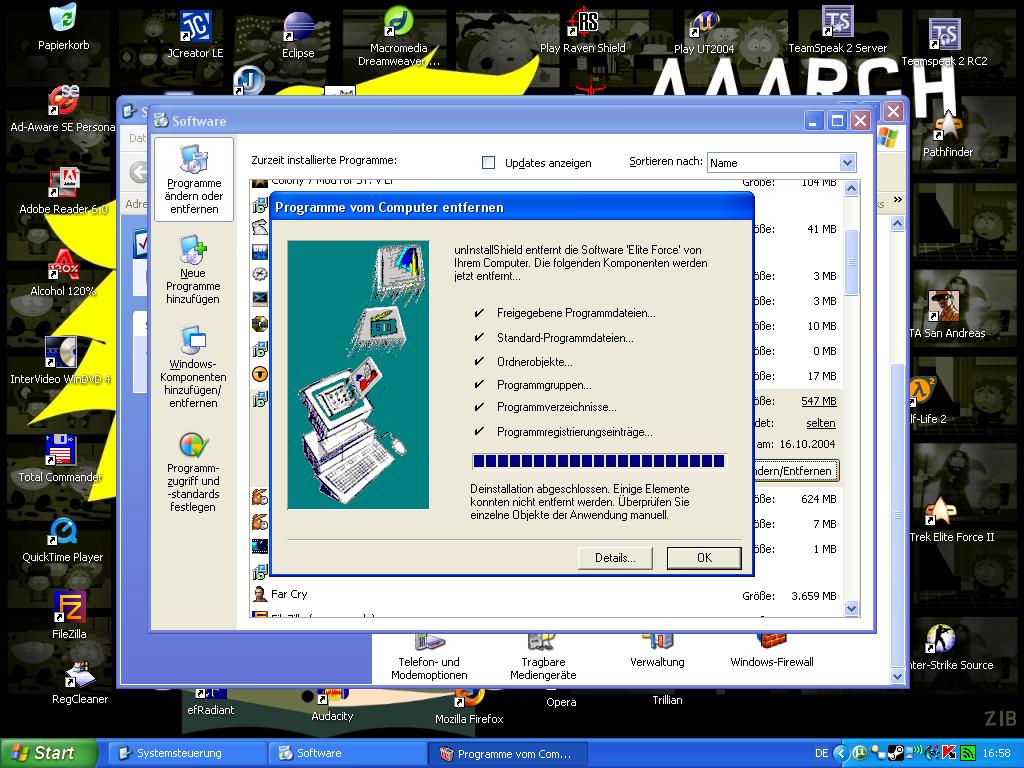Open Ad-Aware SE Personal desktop icon
Viewport: 1024px width, 768px height.
63,108
